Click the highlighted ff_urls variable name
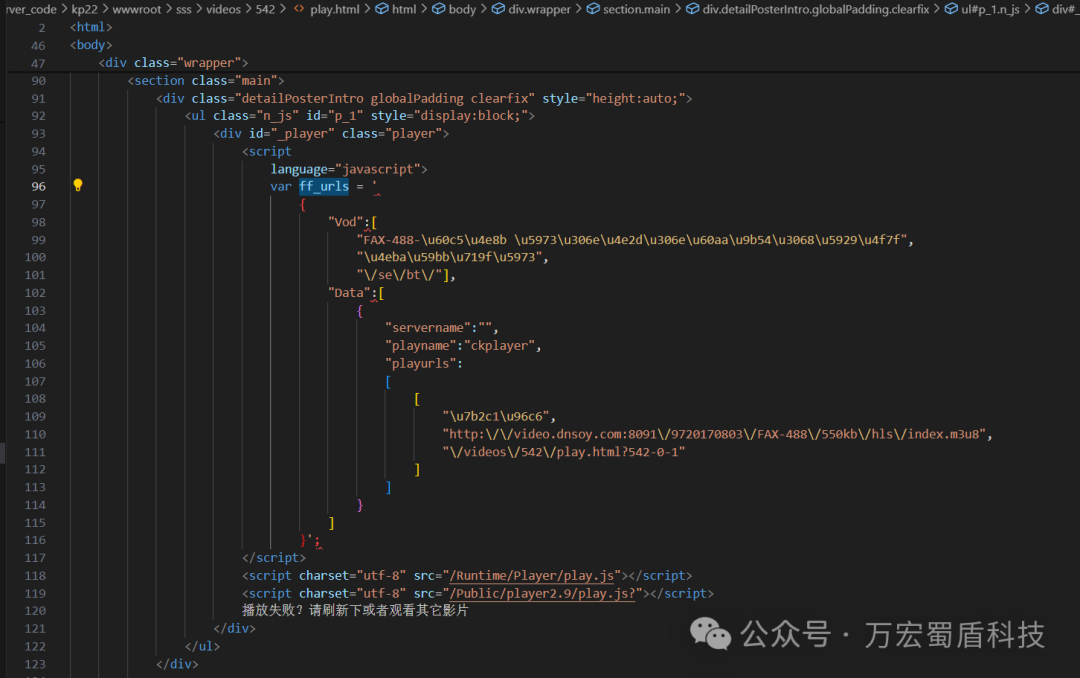Viewport: 1080px width, 678px height. pos(324,186)
